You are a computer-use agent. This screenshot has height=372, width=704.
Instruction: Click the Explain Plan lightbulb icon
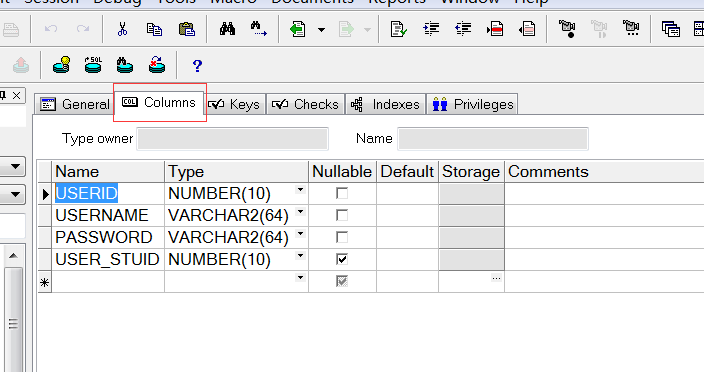click(x=62, y=65)
